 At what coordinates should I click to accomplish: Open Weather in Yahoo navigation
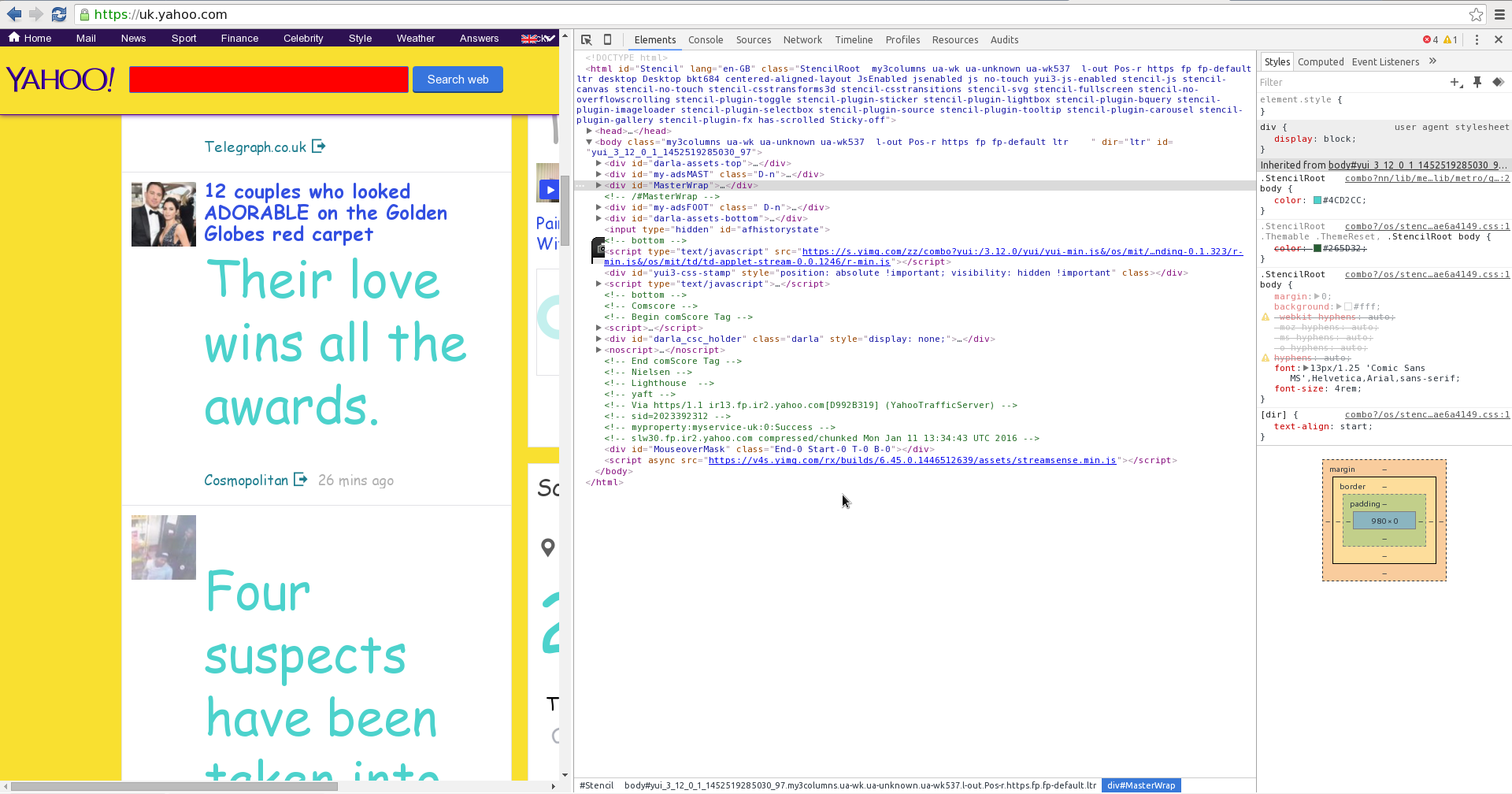click(x=415, y=38)
